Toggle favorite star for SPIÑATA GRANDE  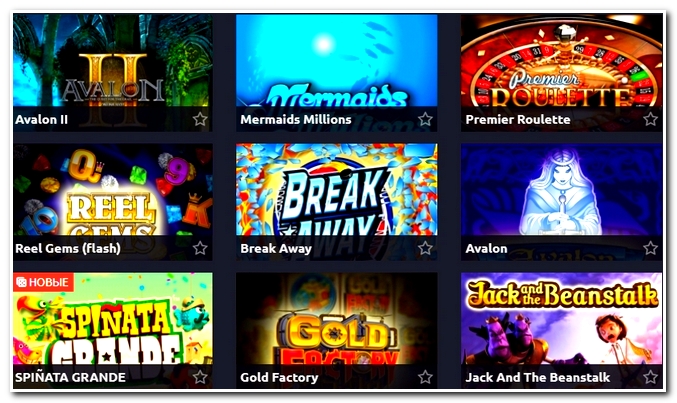[200, 377]
